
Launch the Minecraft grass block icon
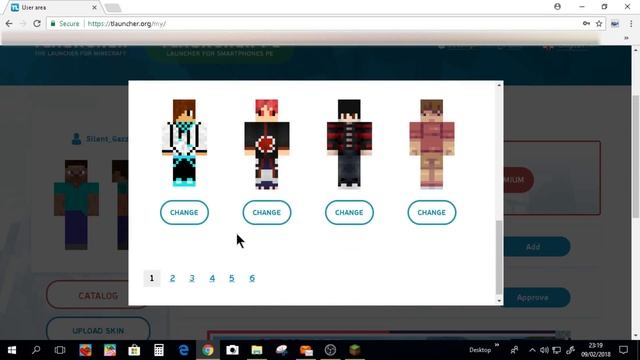[x=355, y=350]
